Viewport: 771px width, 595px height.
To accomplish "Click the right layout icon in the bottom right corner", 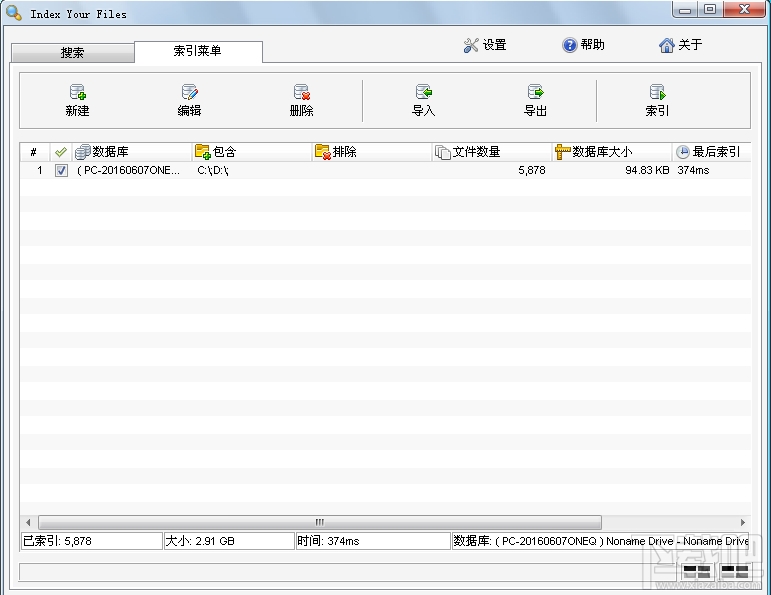I will click(x=735, y=572).
